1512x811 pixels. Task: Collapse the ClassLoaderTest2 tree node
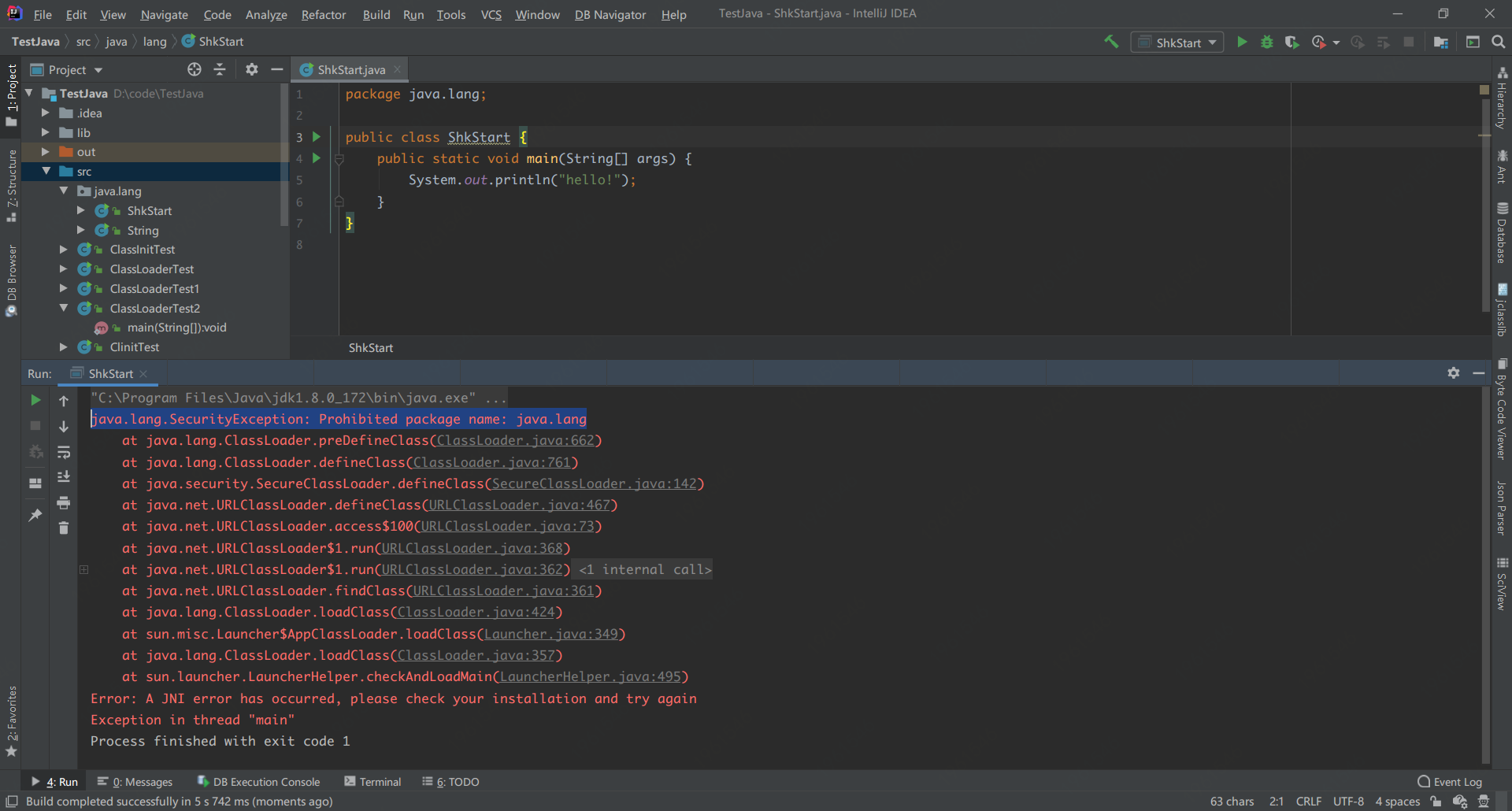tap(64, 308)
